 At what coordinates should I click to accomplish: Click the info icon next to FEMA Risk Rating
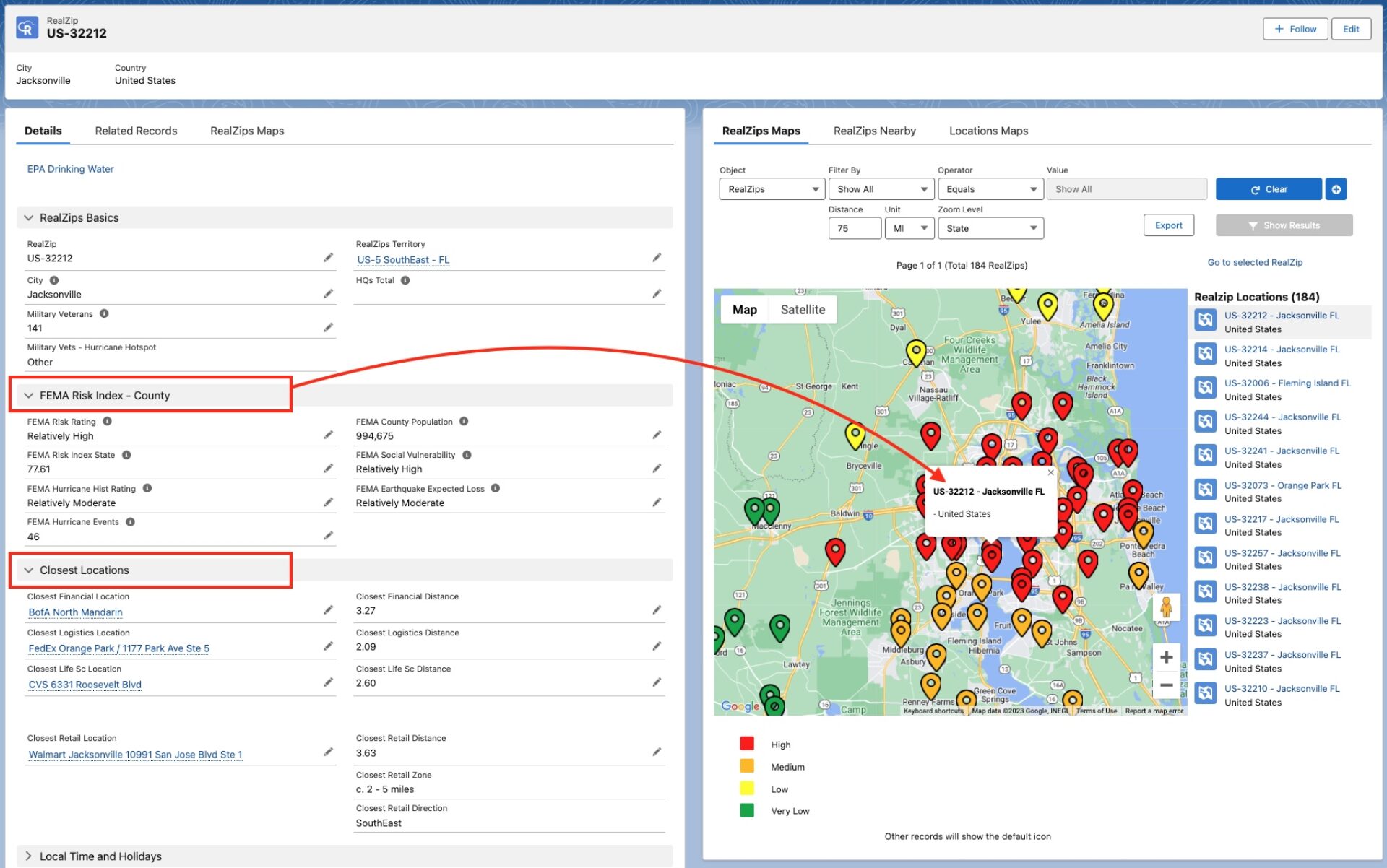(x=108, y=421)
